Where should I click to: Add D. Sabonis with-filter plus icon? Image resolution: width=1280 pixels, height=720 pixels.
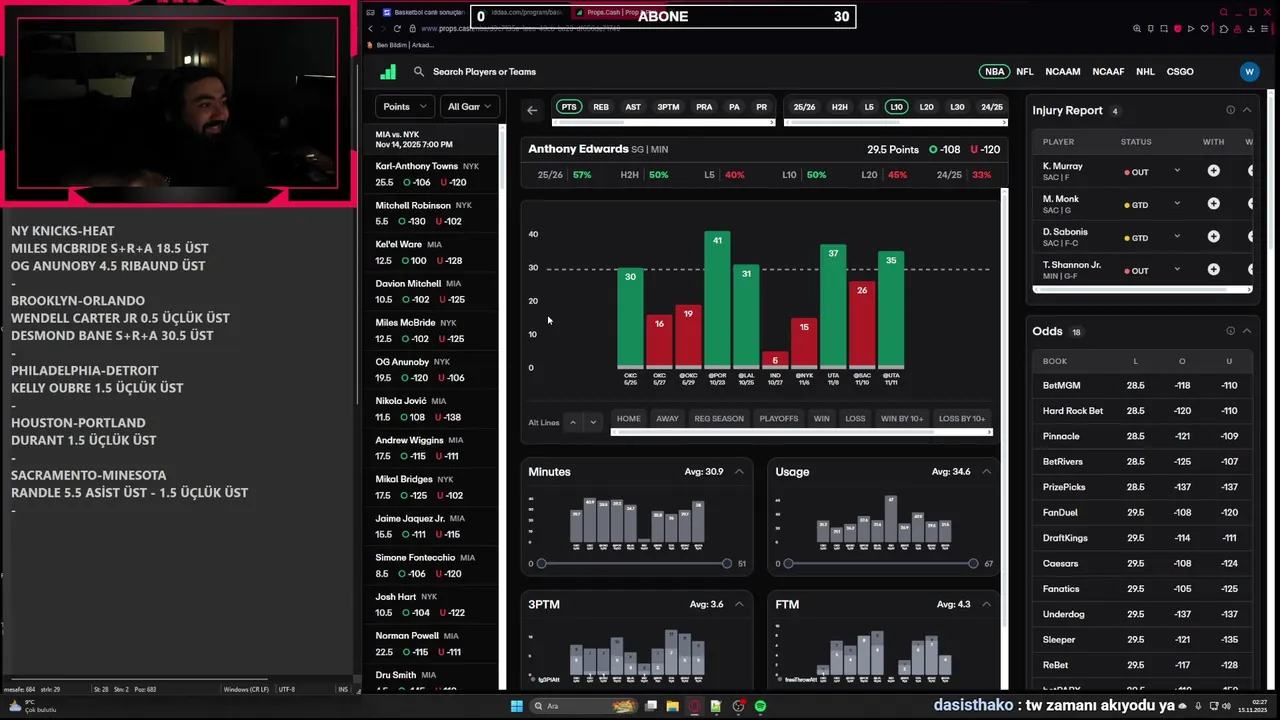(x=1213, y=237)
